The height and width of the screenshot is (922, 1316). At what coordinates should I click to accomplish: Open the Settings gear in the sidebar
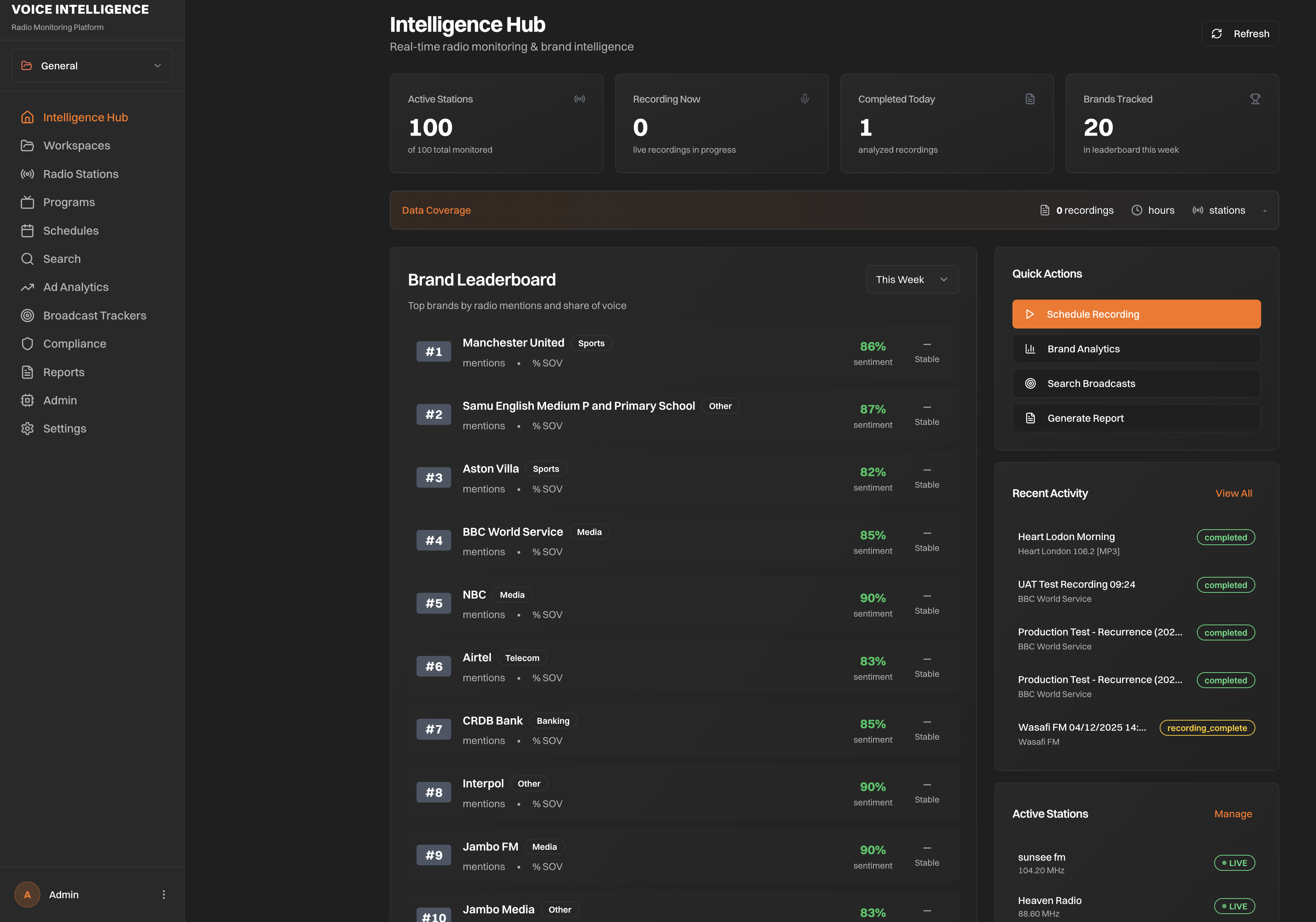[x=28, y=428]
